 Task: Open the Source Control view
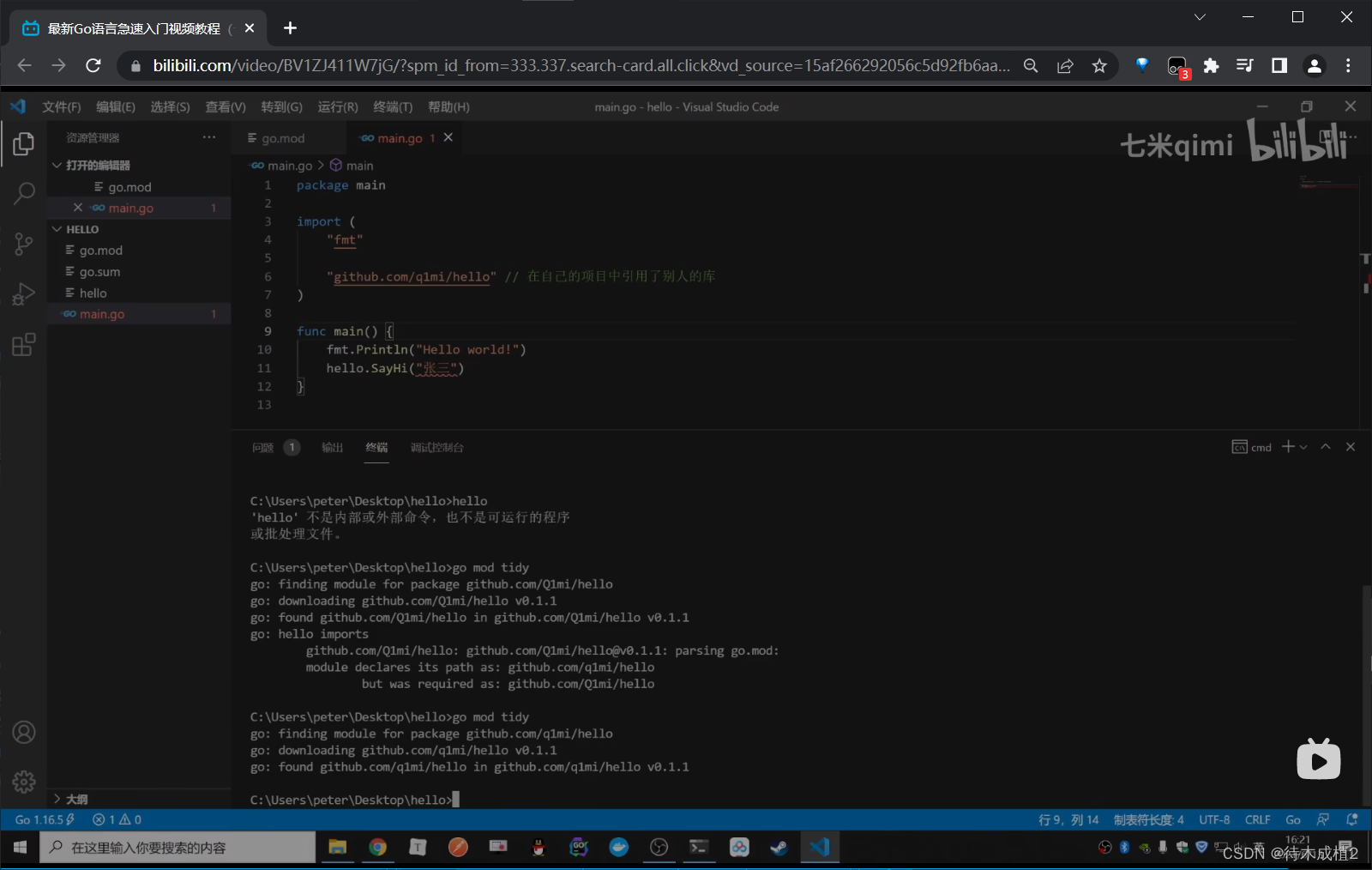point(23,245)
